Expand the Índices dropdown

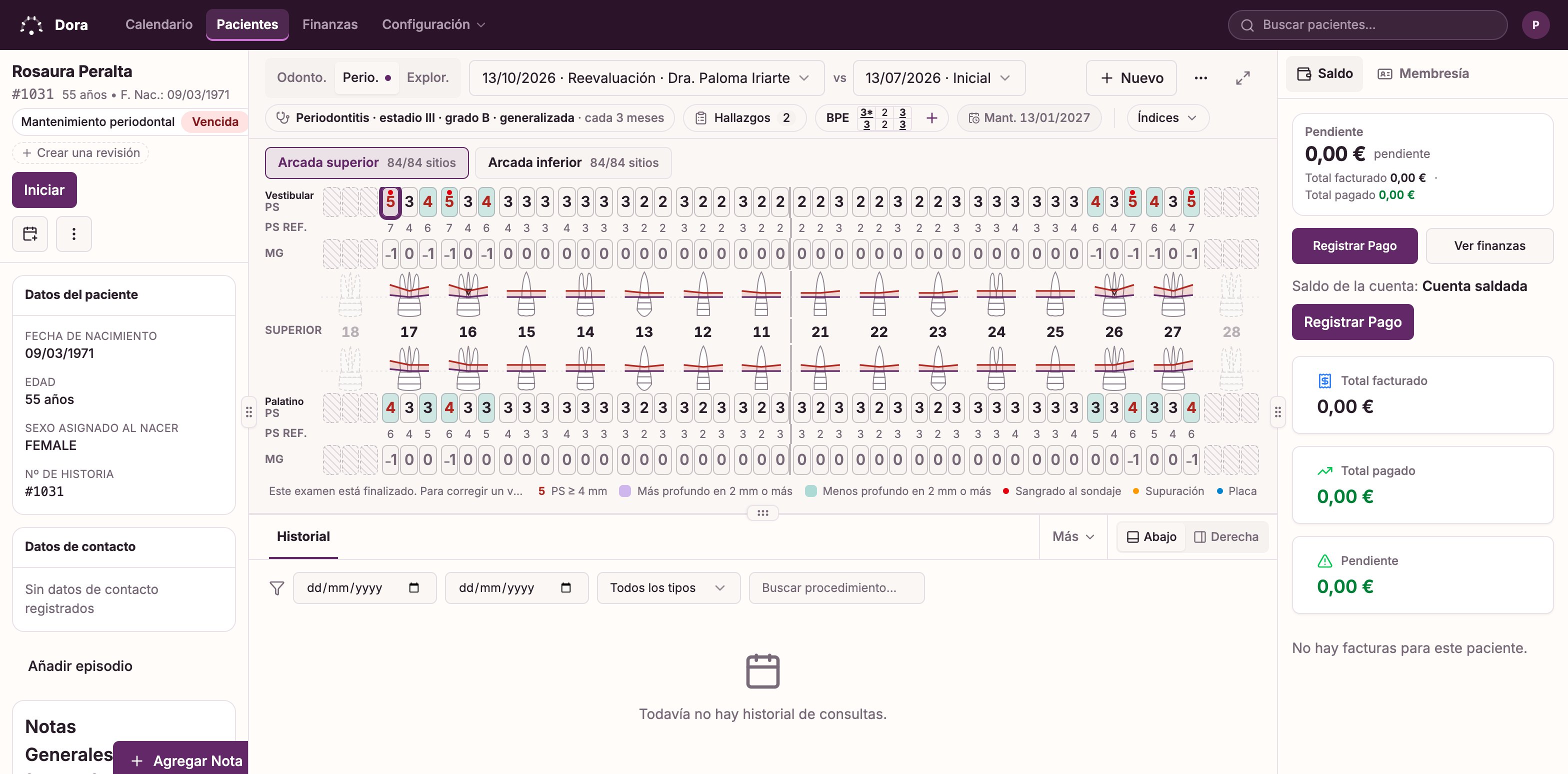click(1167, 118)
